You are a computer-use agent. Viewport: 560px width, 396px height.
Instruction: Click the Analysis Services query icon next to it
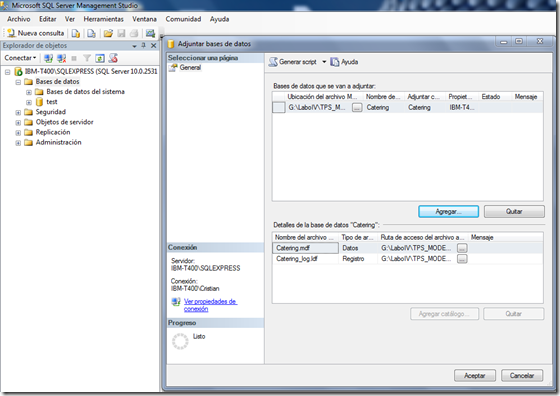click(91, 34)
